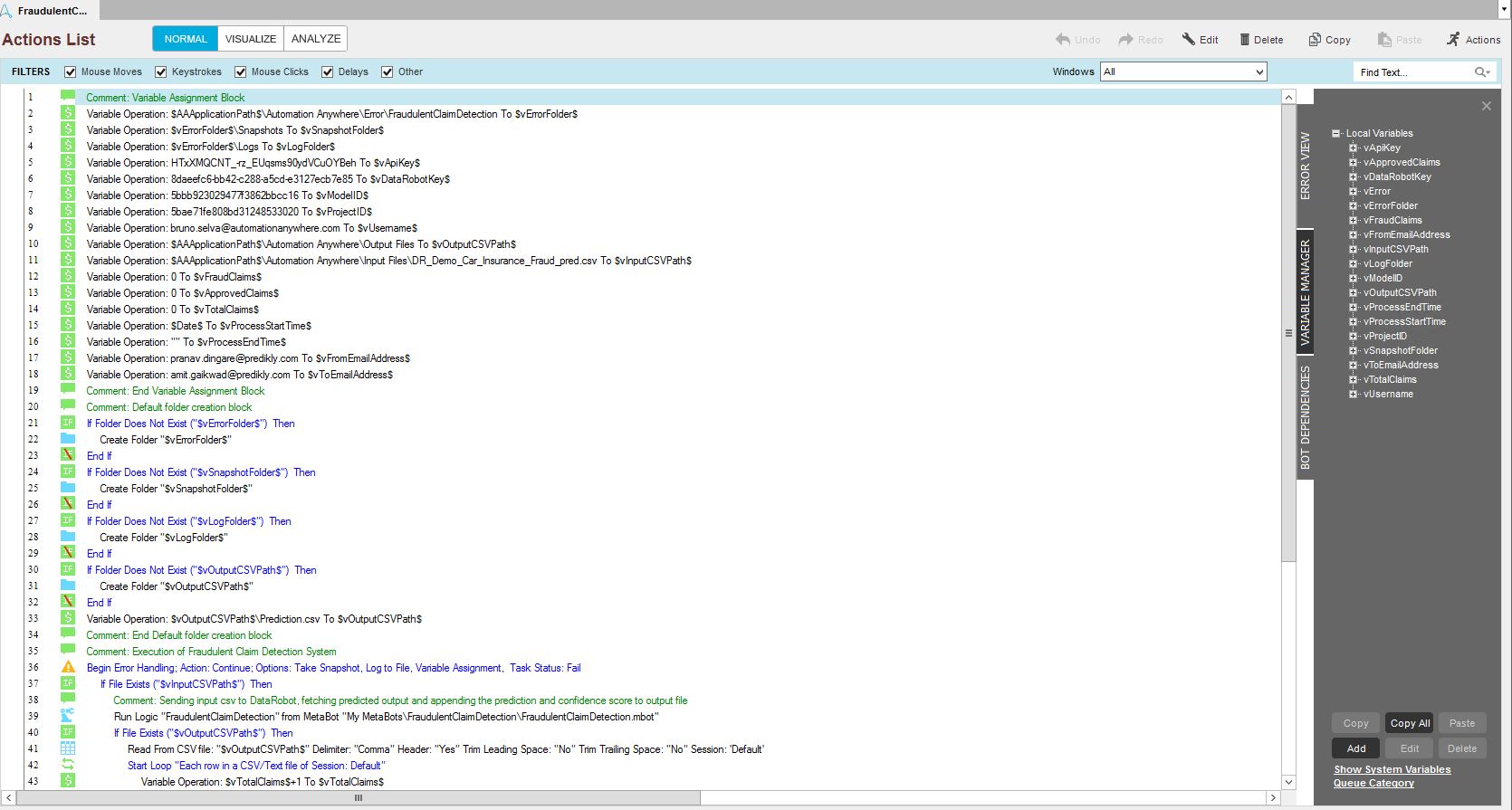
Task: Click the Copy icon in top toolbar
Action: pyautogui.click(x=1315, y=40)
